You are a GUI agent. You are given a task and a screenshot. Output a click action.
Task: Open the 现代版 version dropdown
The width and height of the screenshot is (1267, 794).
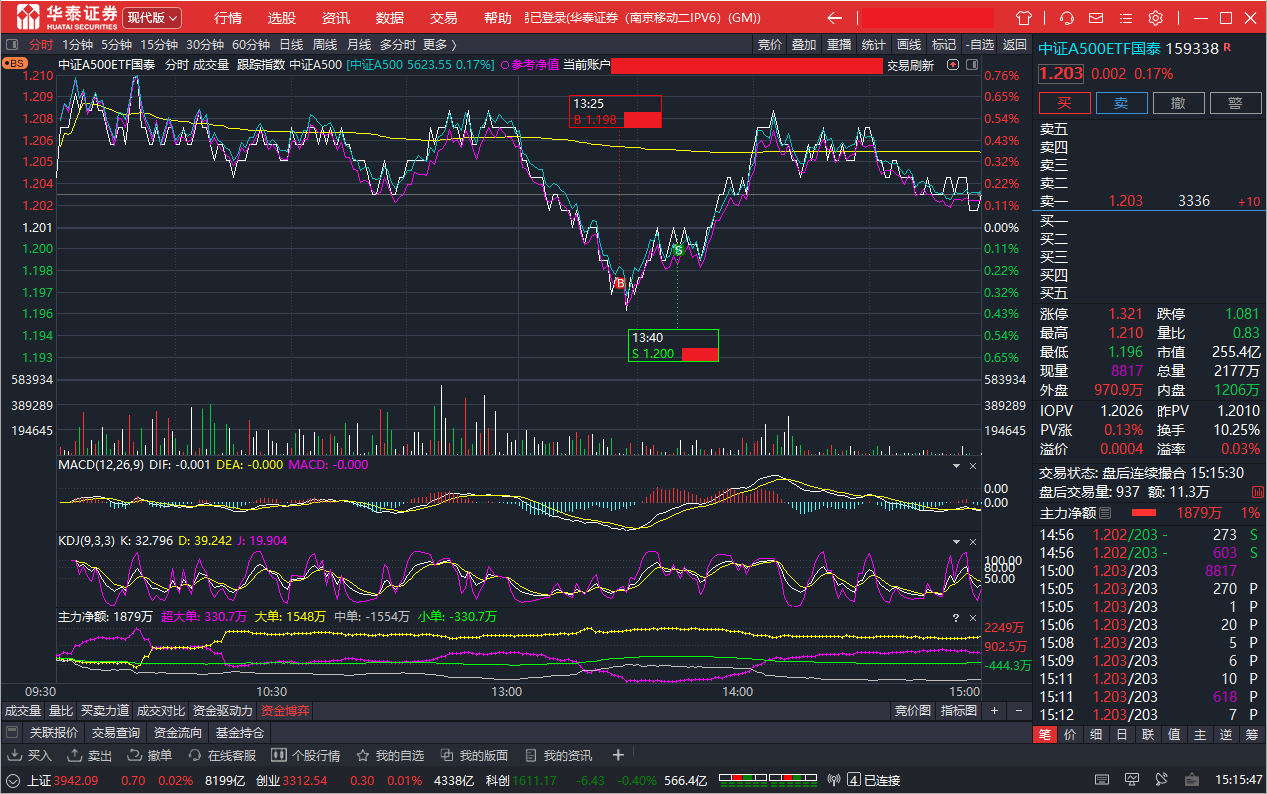coord(153,18)
